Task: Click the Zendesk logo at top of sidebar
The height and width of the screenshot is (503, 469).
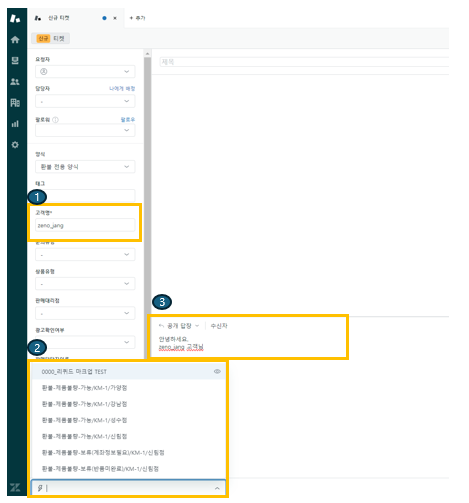Action: (x=15, y=18)
